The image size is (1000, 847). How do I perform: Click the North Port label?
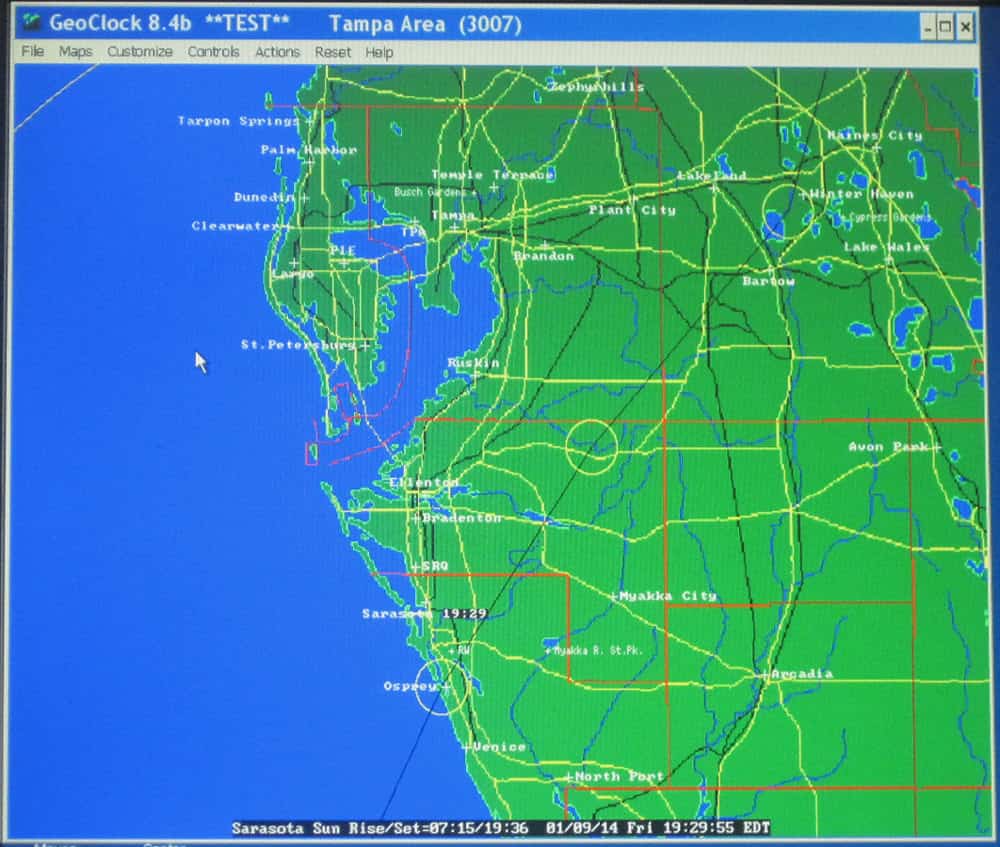tap(619, 777)
